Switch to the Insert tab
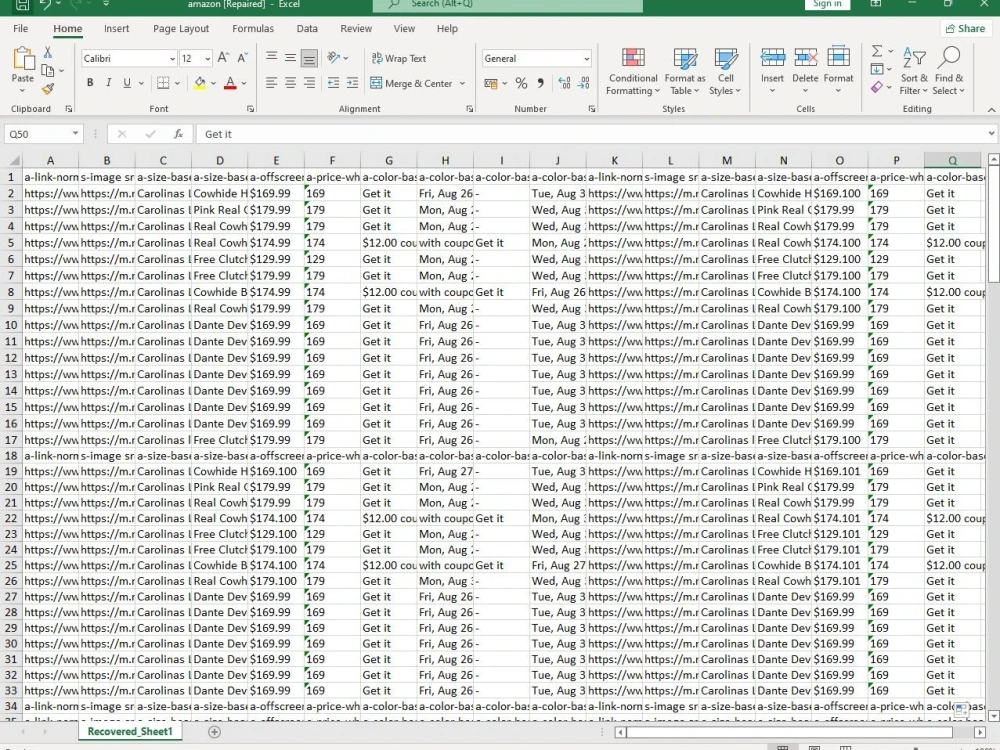The height and width of the screenshot is (750, 1000). tap(116, 29)
